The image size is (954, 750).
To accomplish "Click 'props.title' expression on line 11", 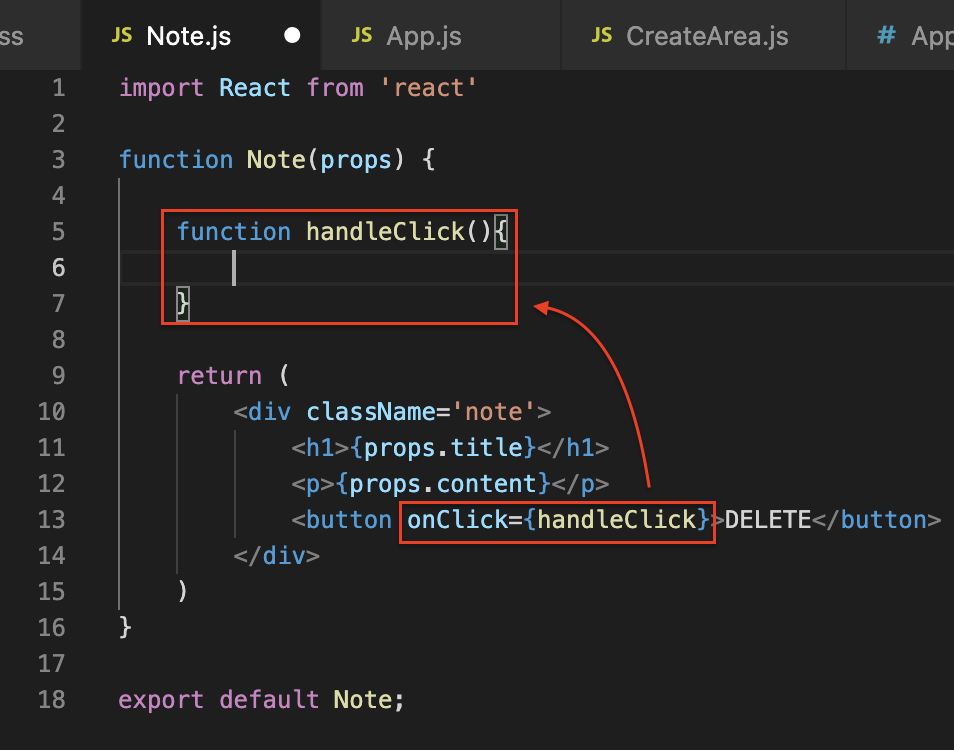I will tap(443, 448).
